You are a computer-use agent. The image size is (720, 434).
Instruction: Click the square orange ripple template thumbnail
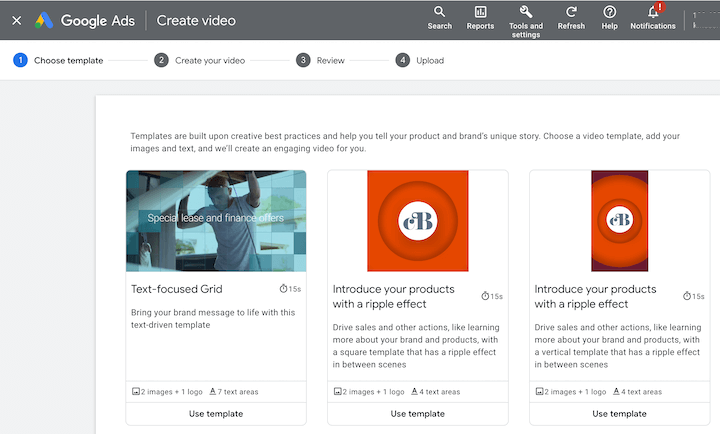[418, 221]
